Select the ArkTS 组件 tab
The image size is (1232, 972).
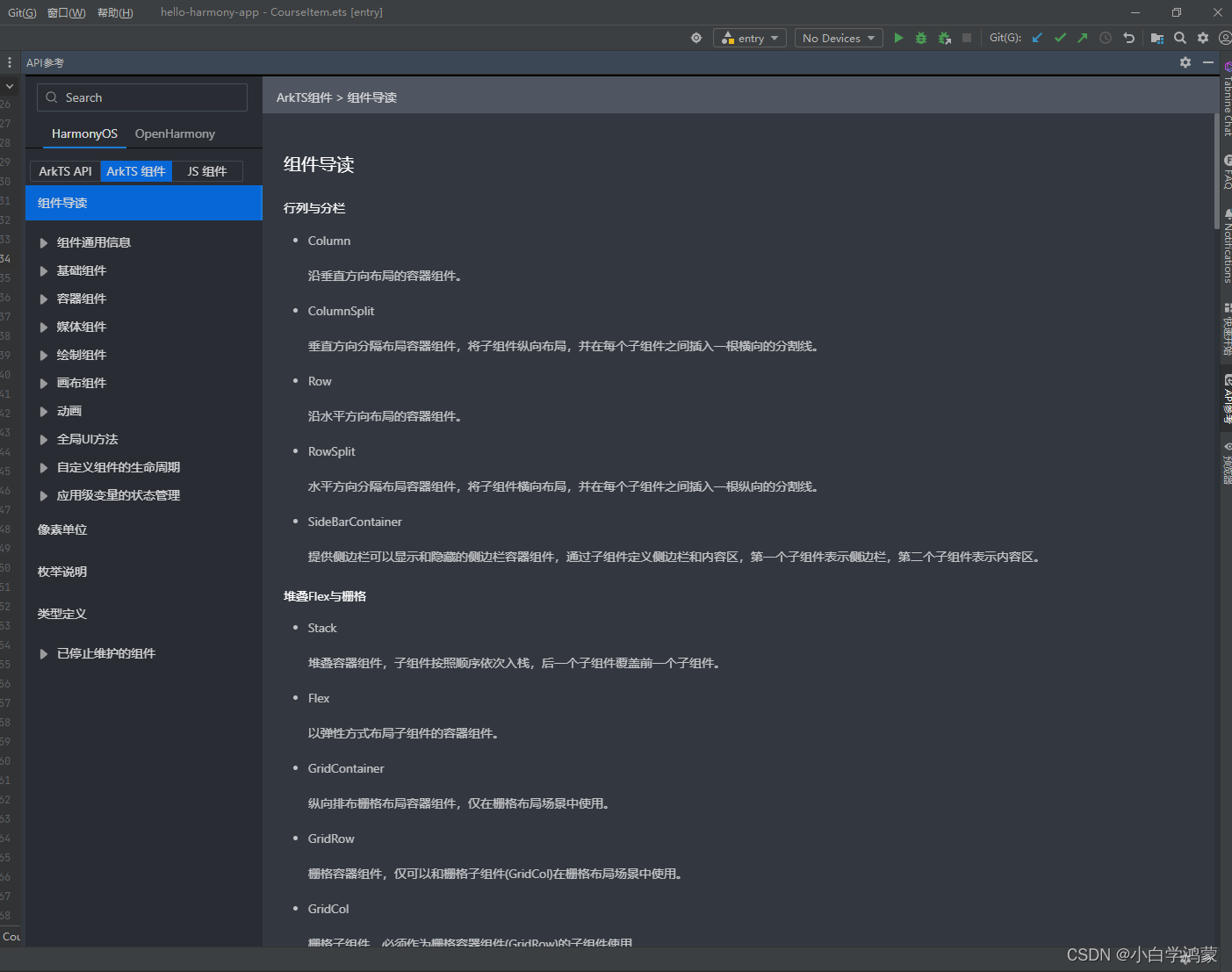click(x=136, y=171)
